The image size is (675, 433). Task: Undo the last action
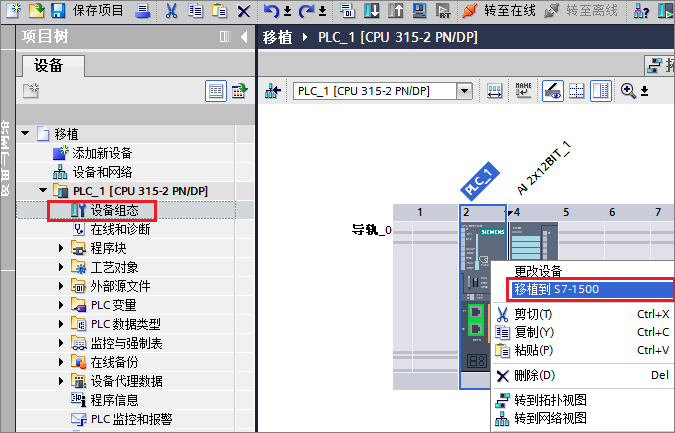click(272, 11)
